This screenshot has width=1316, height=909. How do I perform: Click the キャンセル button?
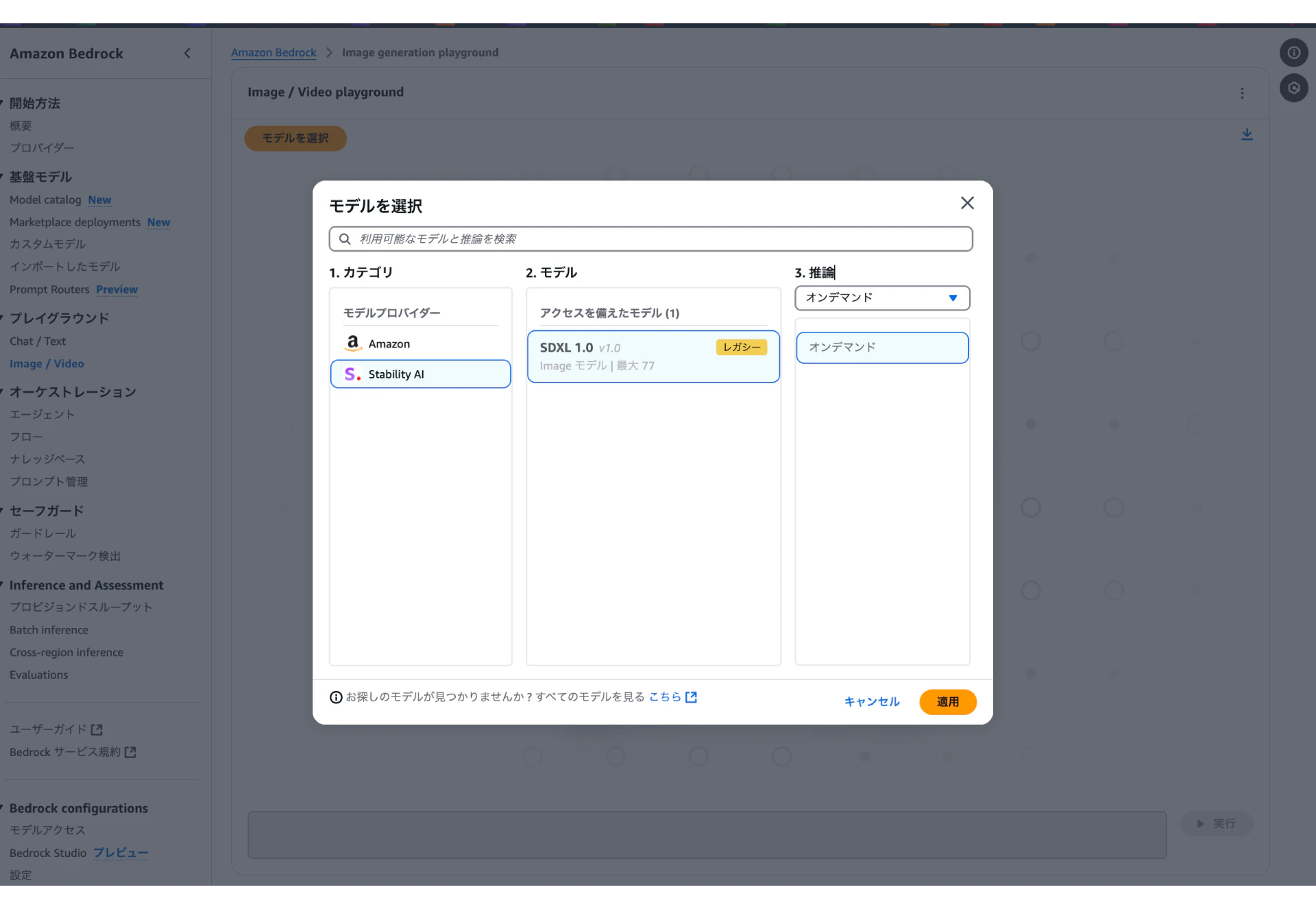[x=872, y=702]
